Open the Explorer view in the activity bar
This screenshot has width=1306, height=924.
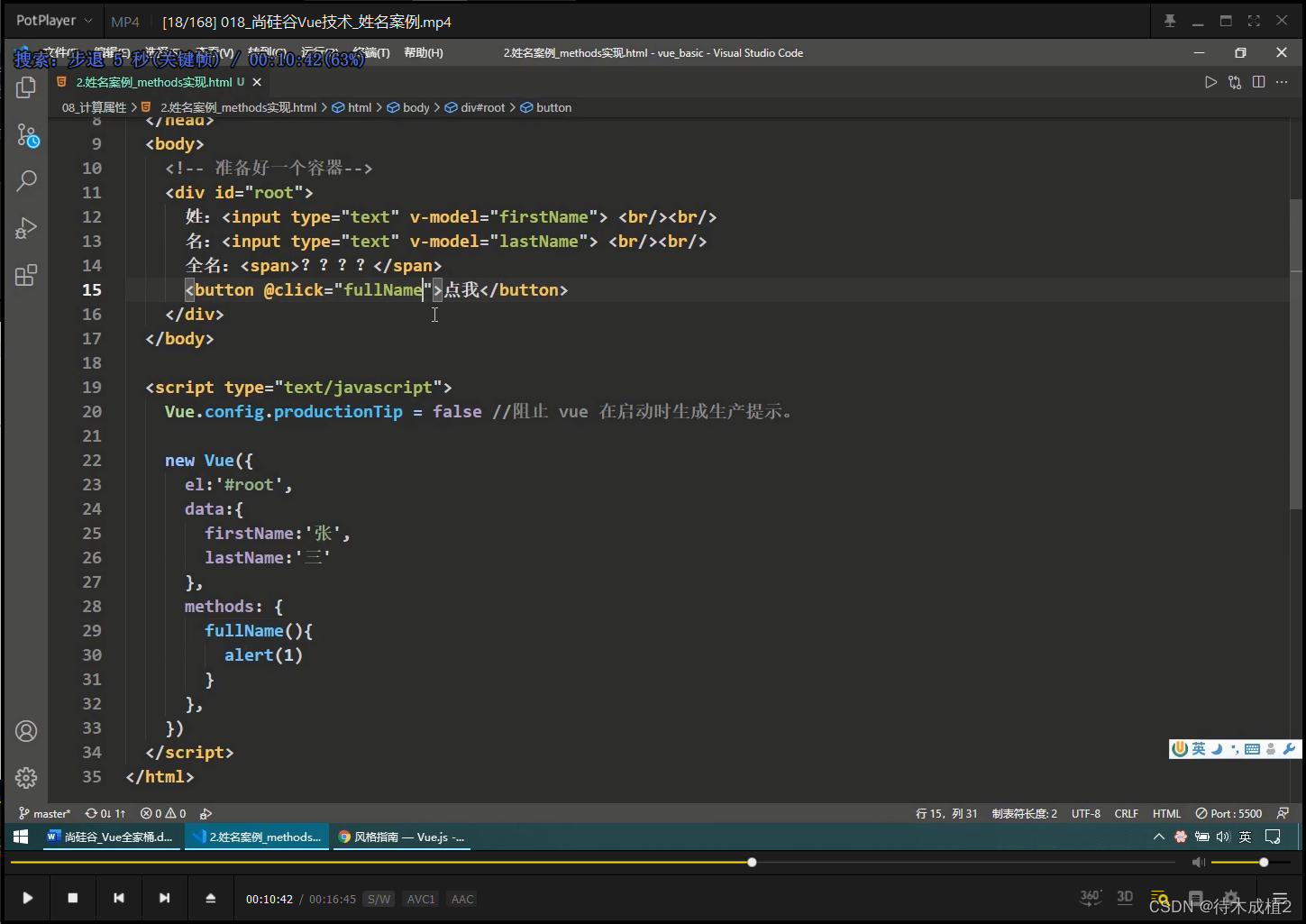[x=26, y=87]
